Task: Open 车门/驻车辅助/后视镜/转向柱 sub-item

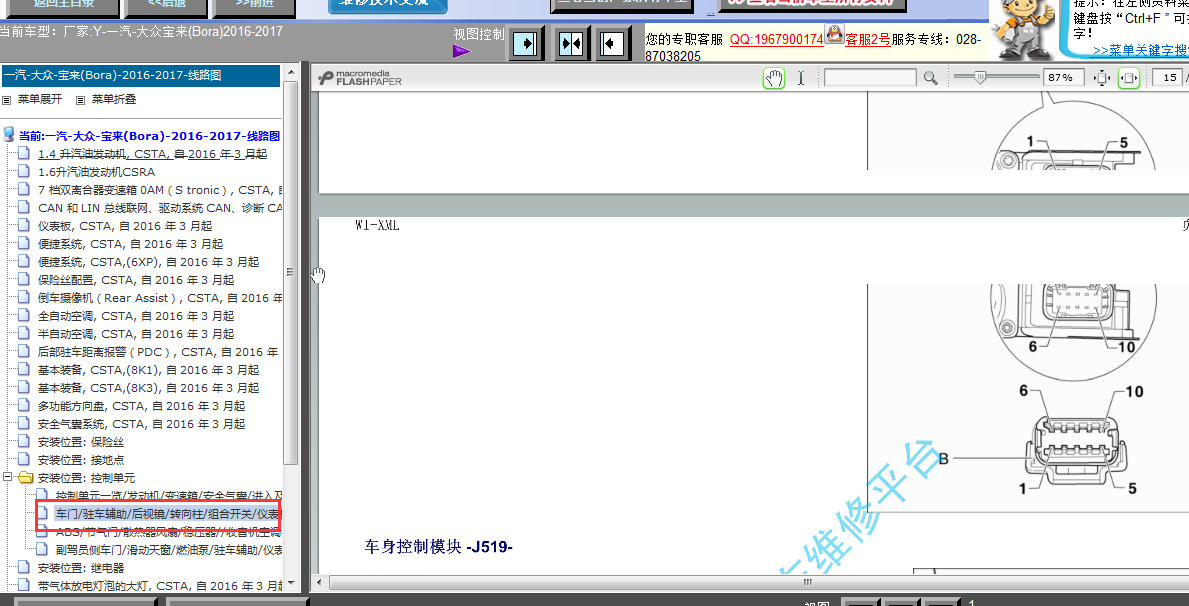Action: [168, 514]
